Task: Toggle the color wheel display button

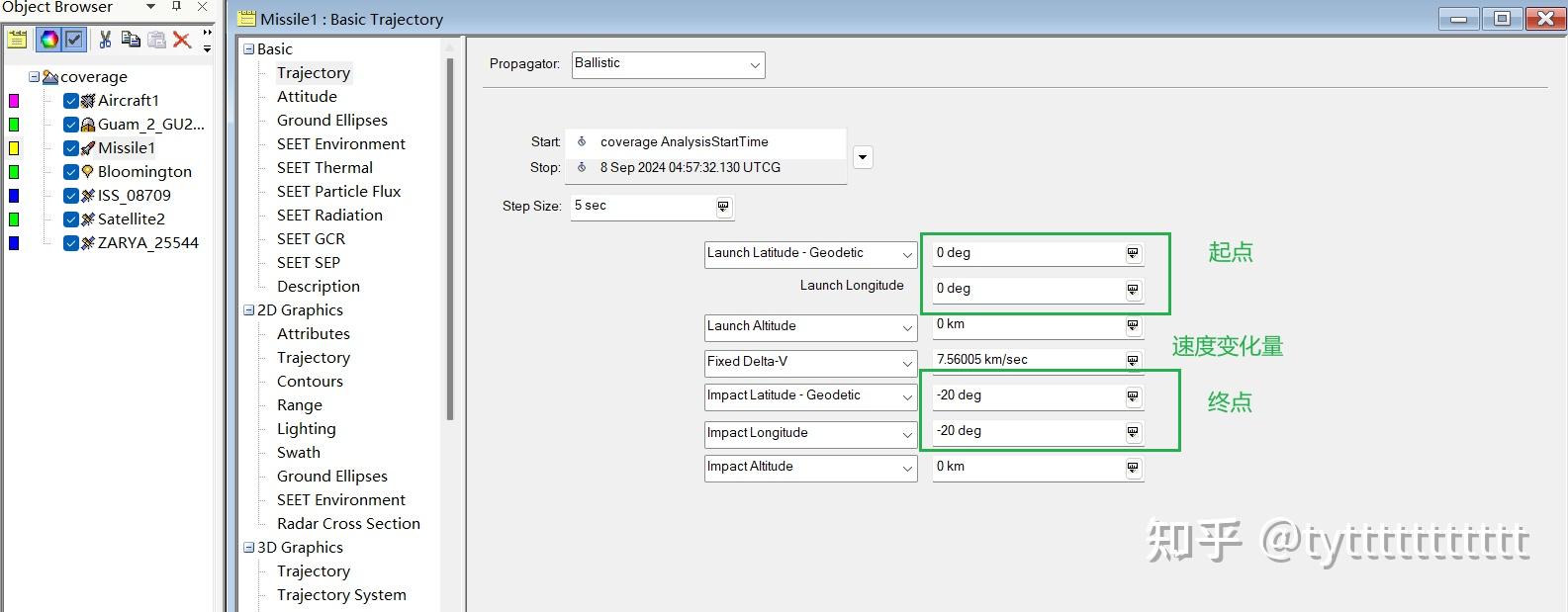Action: tap(48, 40)
